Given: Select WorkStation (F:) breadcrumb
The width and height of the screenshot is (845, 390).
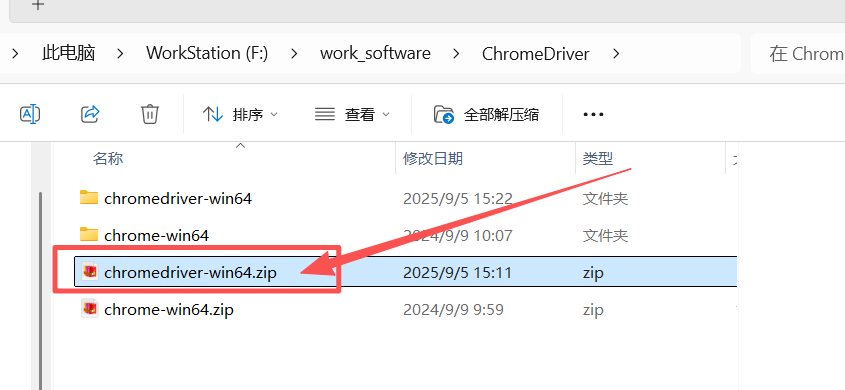Looking at the screenshot, I should coord(207,53).
